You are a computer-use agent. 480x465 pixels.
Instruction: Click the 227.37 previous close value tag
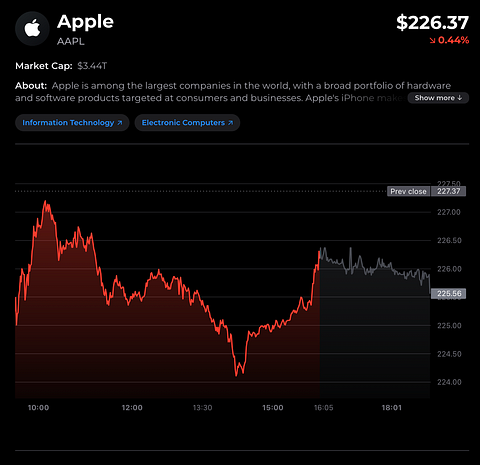click(x=448, y=191)
